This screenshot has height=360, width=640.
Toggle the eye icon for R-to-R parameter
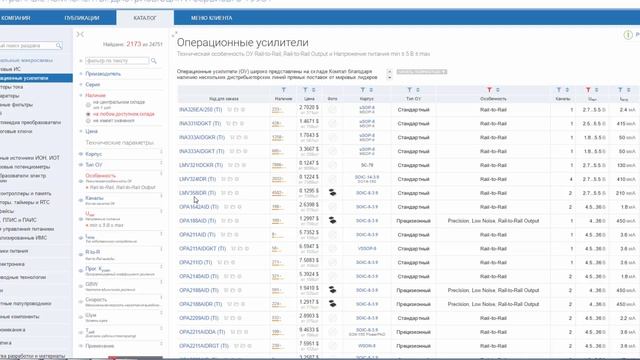pyautogui.click(x=81, y=254)
